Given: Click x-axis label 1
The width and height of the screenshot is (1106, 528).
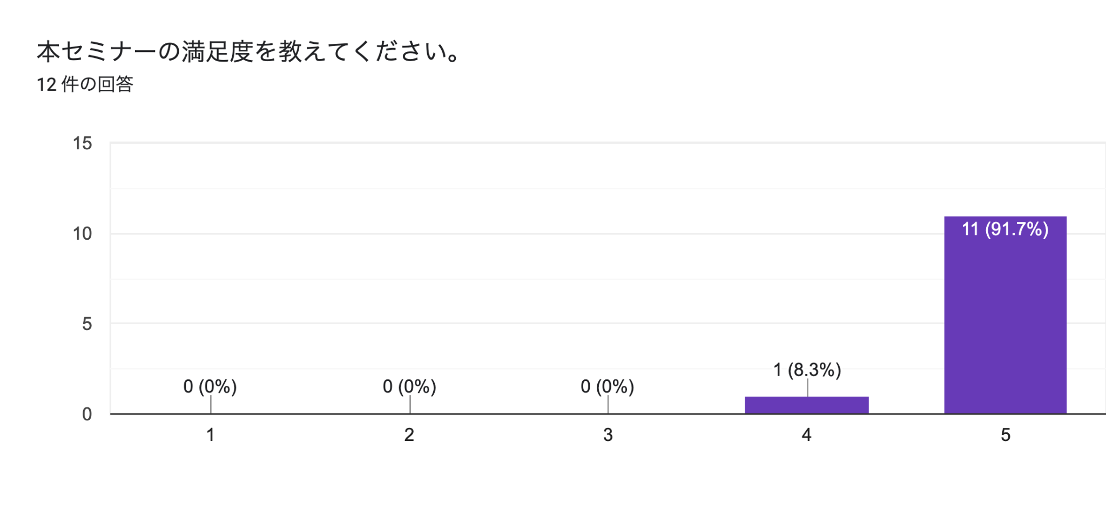Looking at the screenshot, I should [x=210, y=435].
